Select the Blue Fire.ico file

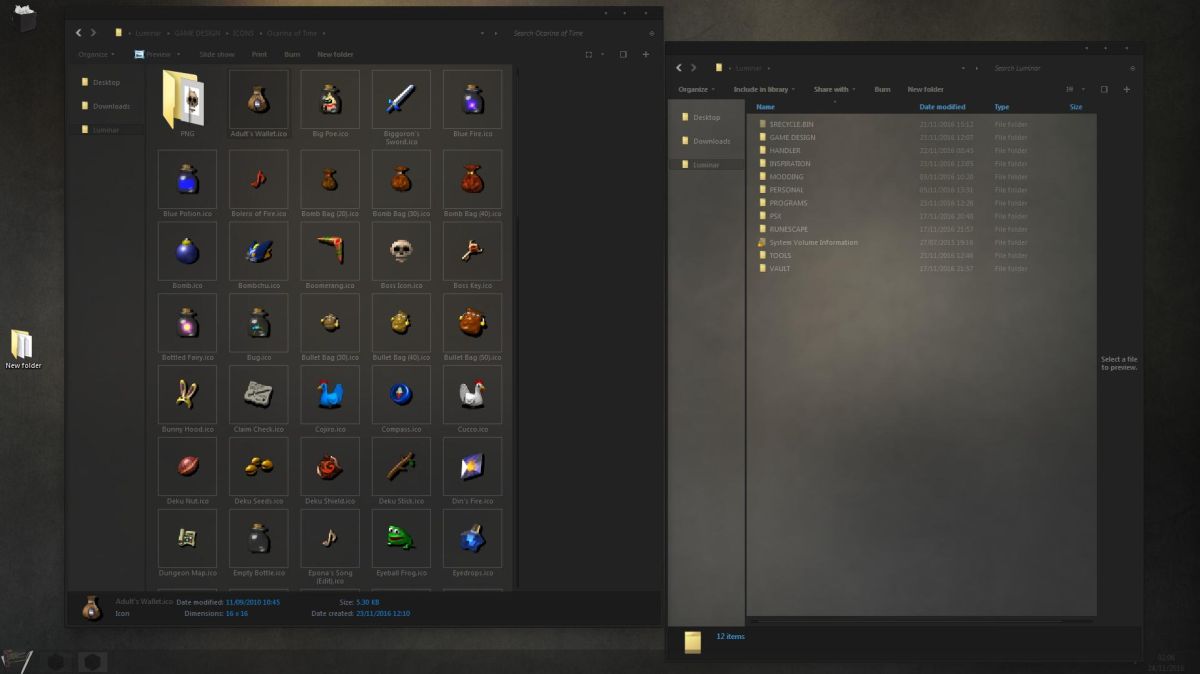pyautogui.click(x=472, y=104)
